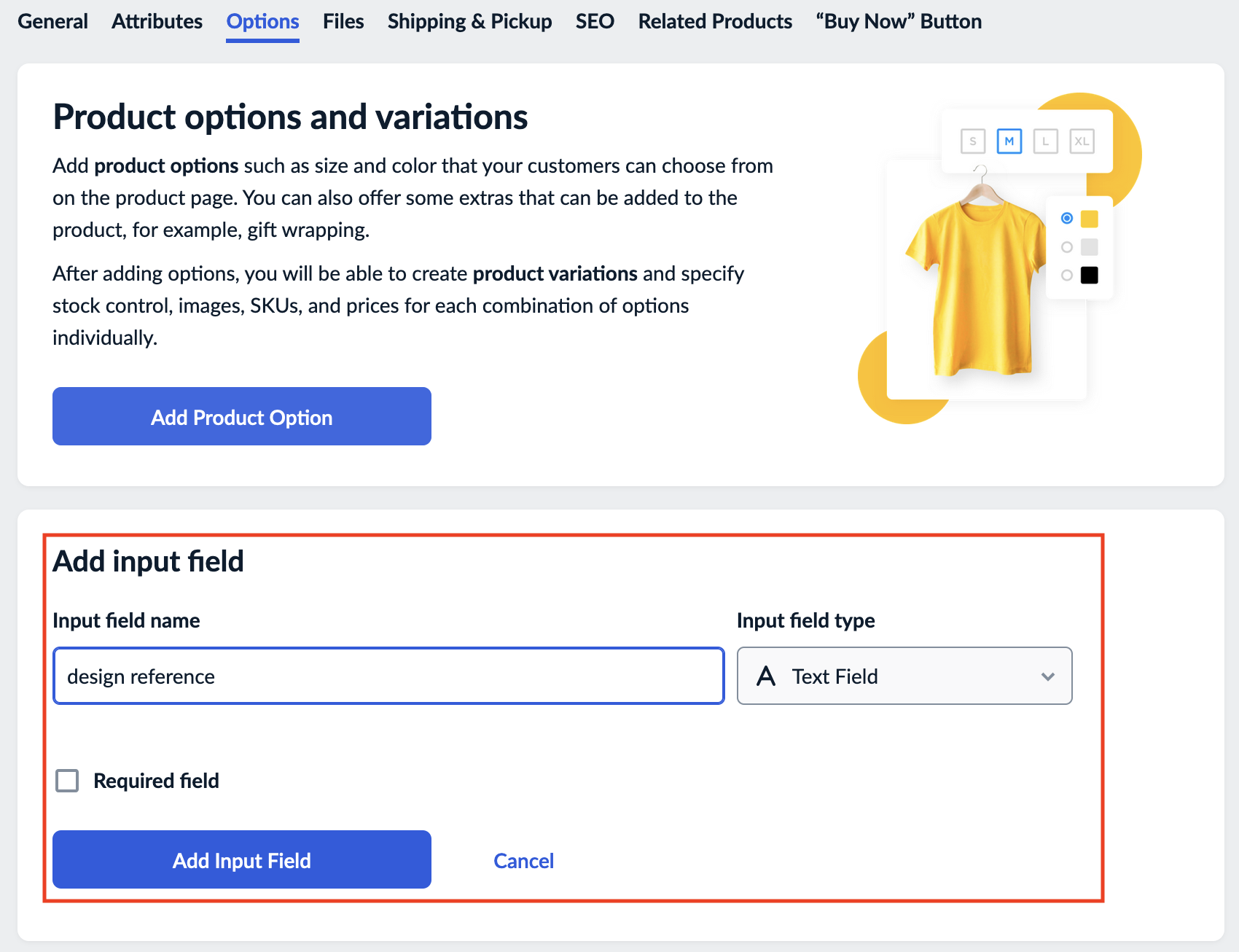This screenshot has height=952, width=1239.
Task: Switch to the Files tab
Action: click(x=343, y=21)
